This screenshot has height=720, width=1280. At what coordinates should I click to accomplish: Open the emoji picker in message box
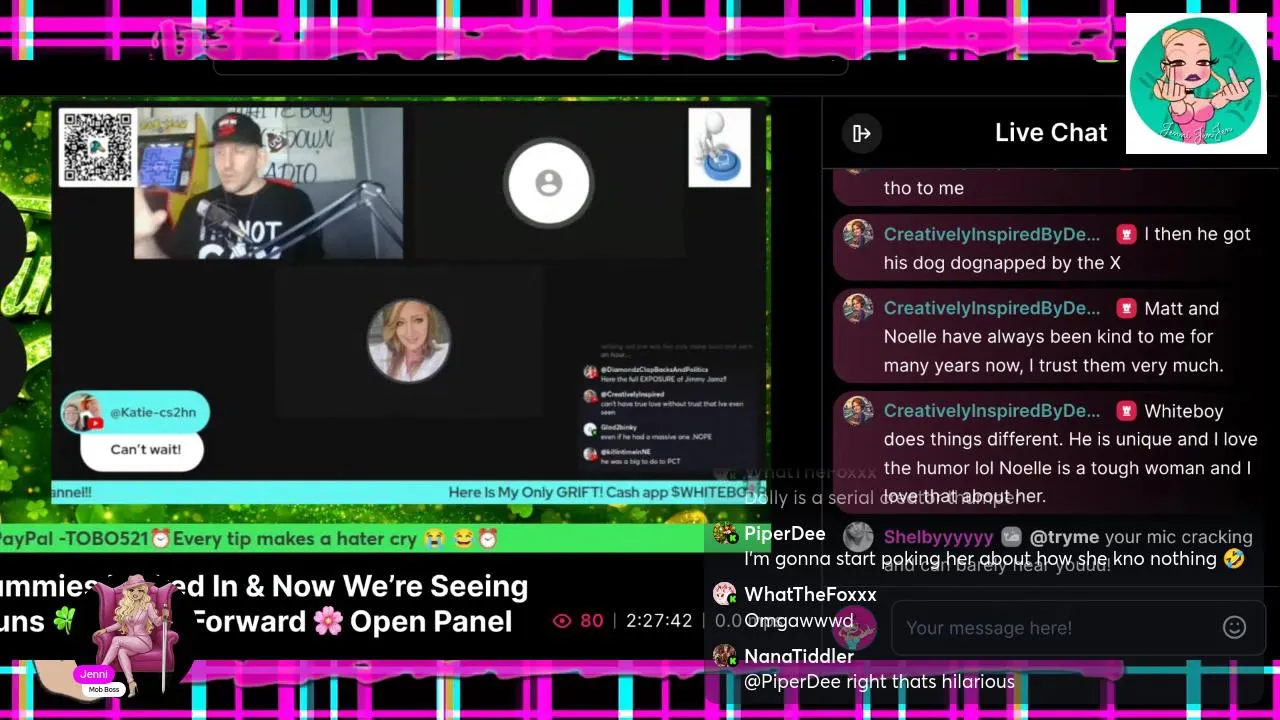click(x=1234, y=627)
